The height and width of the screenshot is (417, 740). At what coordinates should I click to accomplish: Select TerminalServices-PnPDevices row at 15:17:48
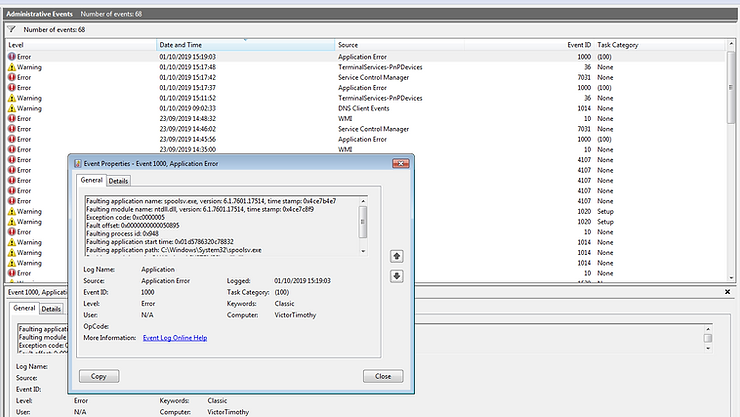(366, 67)
